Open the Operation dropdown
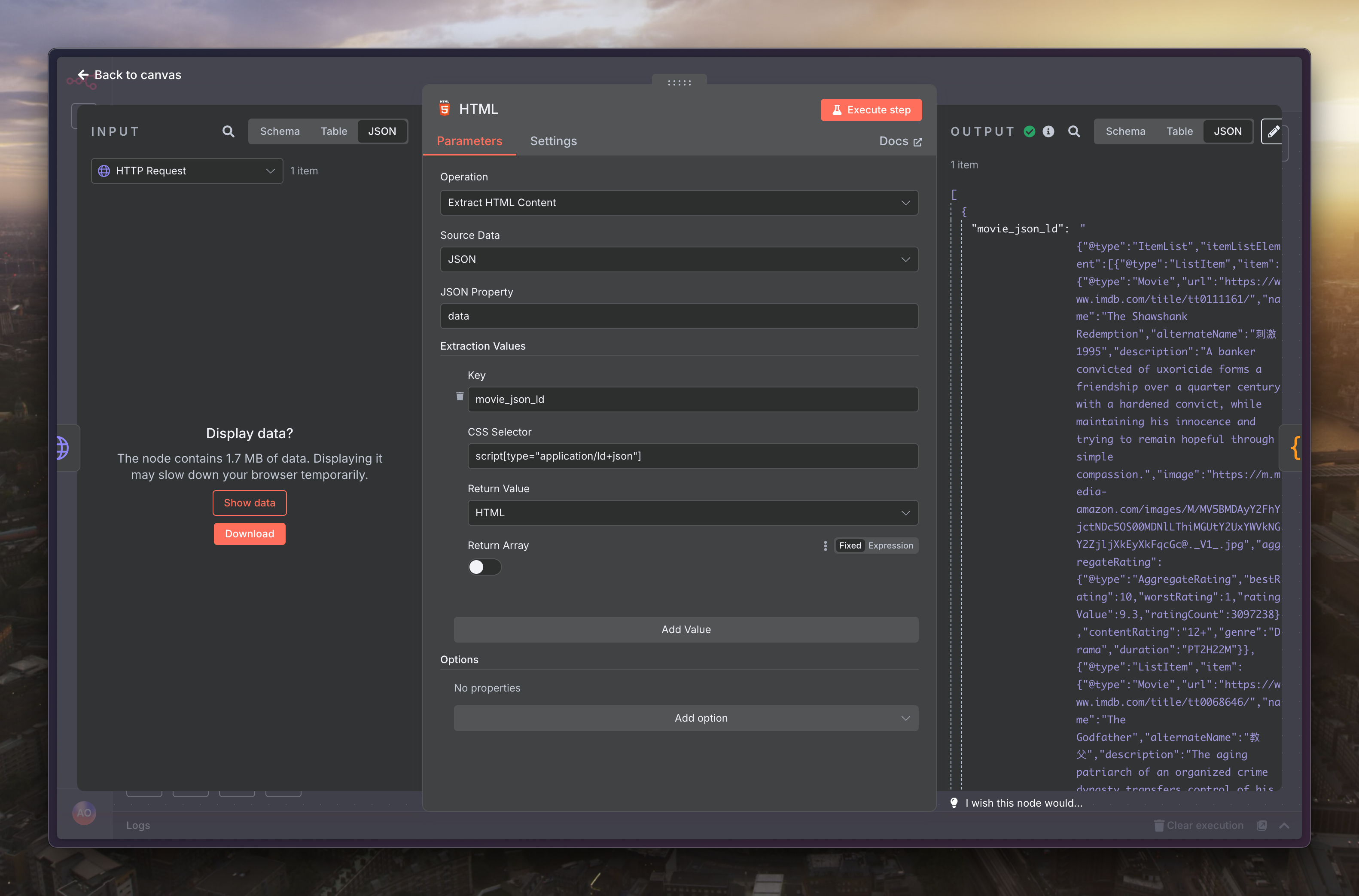 679,203
